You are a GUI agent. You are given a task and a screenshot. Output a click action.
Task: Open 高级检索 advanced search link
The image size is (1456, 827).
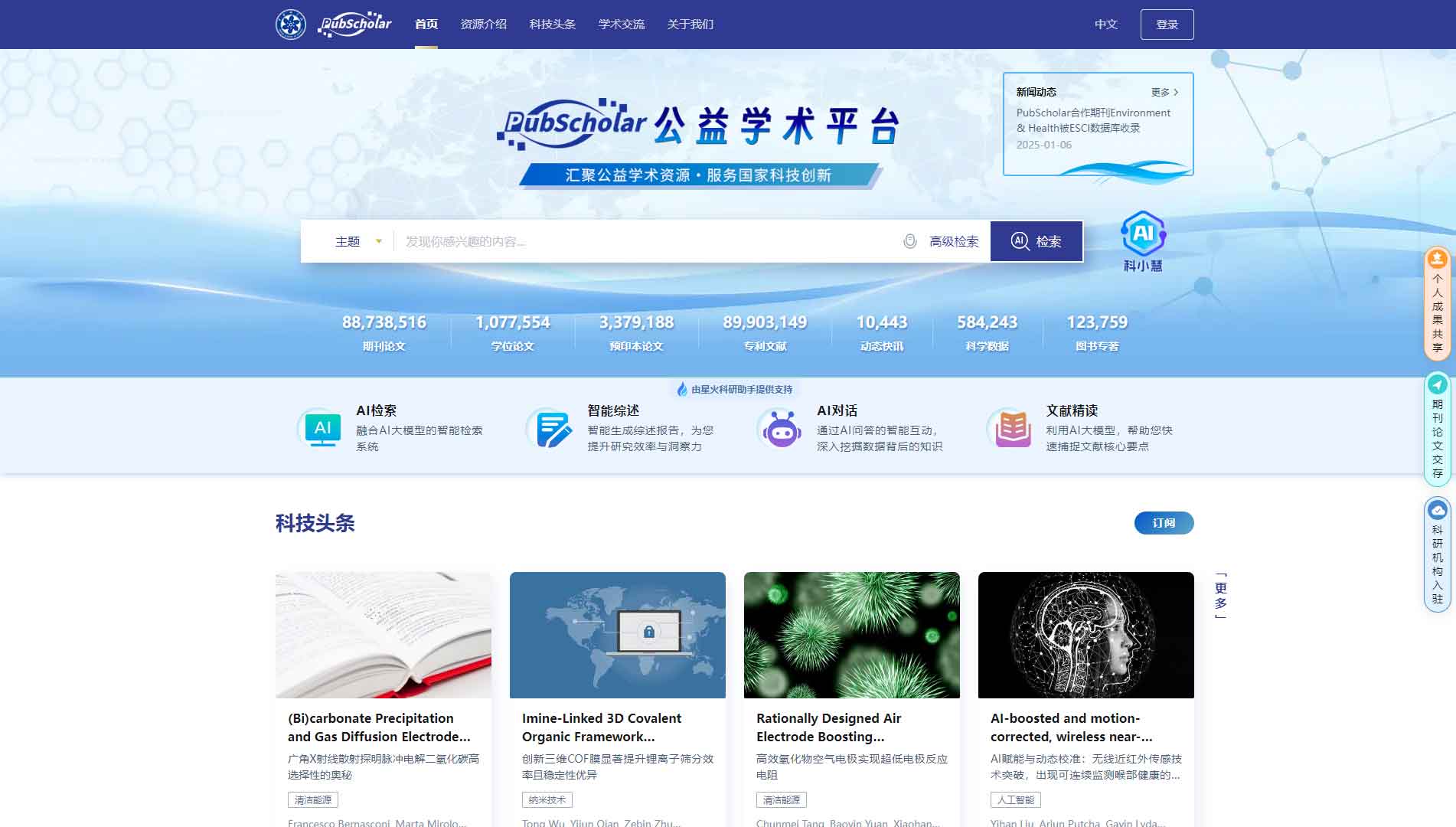(x=954, y=241)
